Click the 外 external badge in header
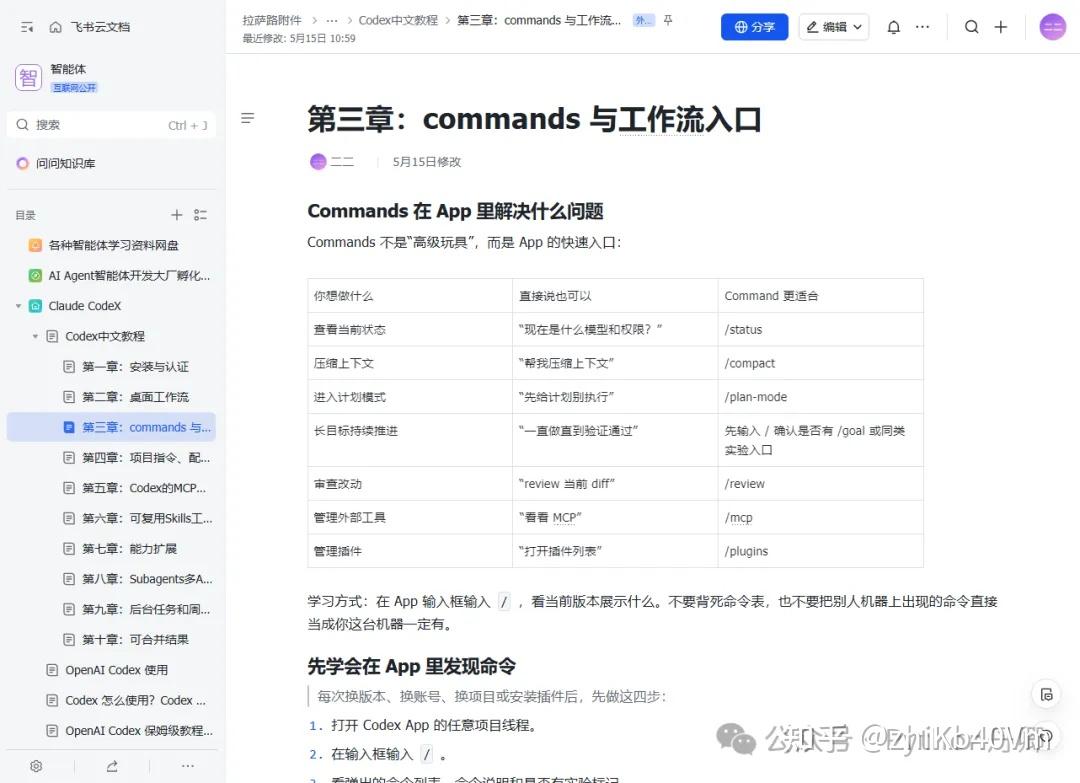1080x783 pixels. [x=643, y=20]
